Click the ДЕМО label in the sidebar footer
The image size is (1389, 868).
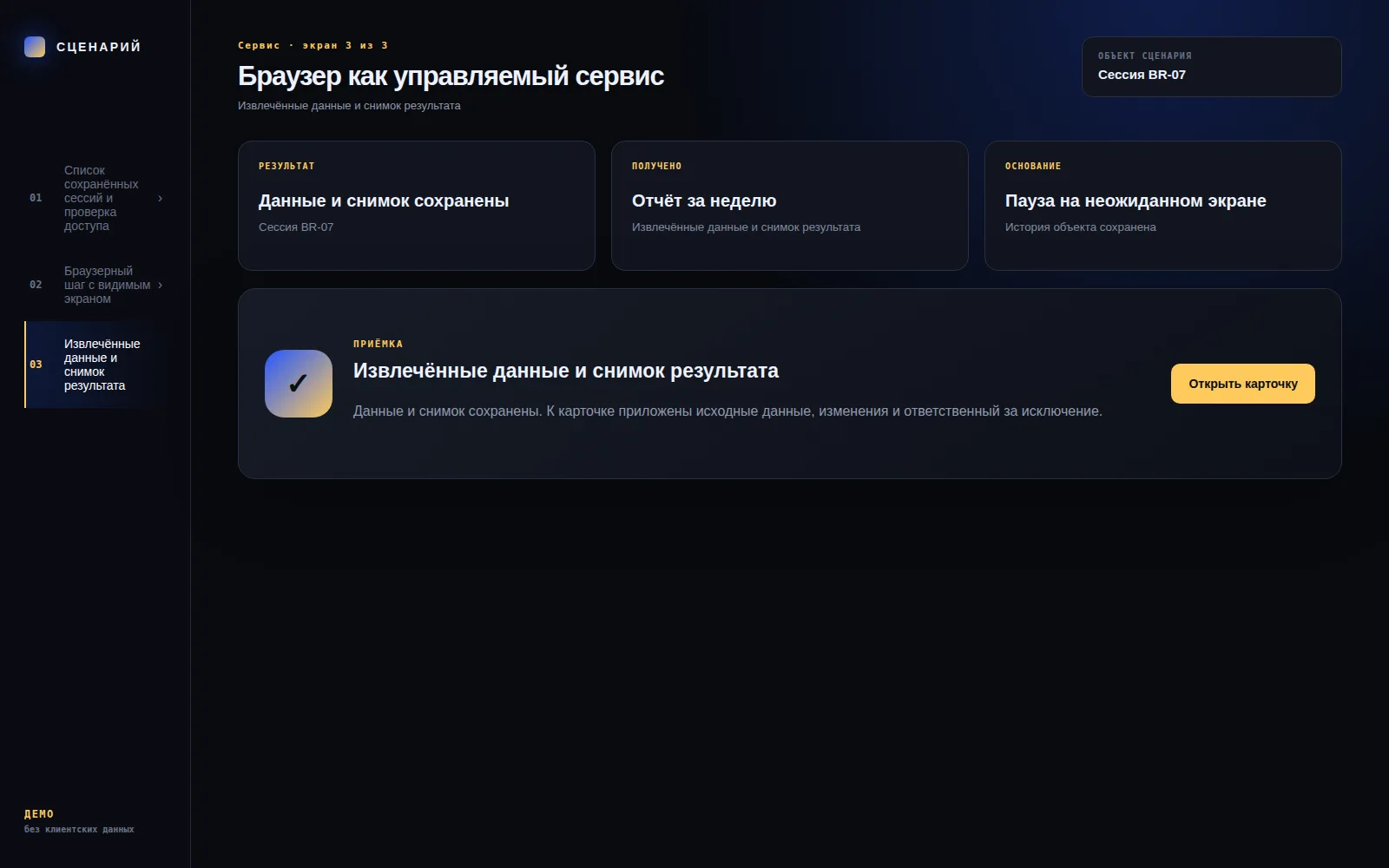point(39,814)
